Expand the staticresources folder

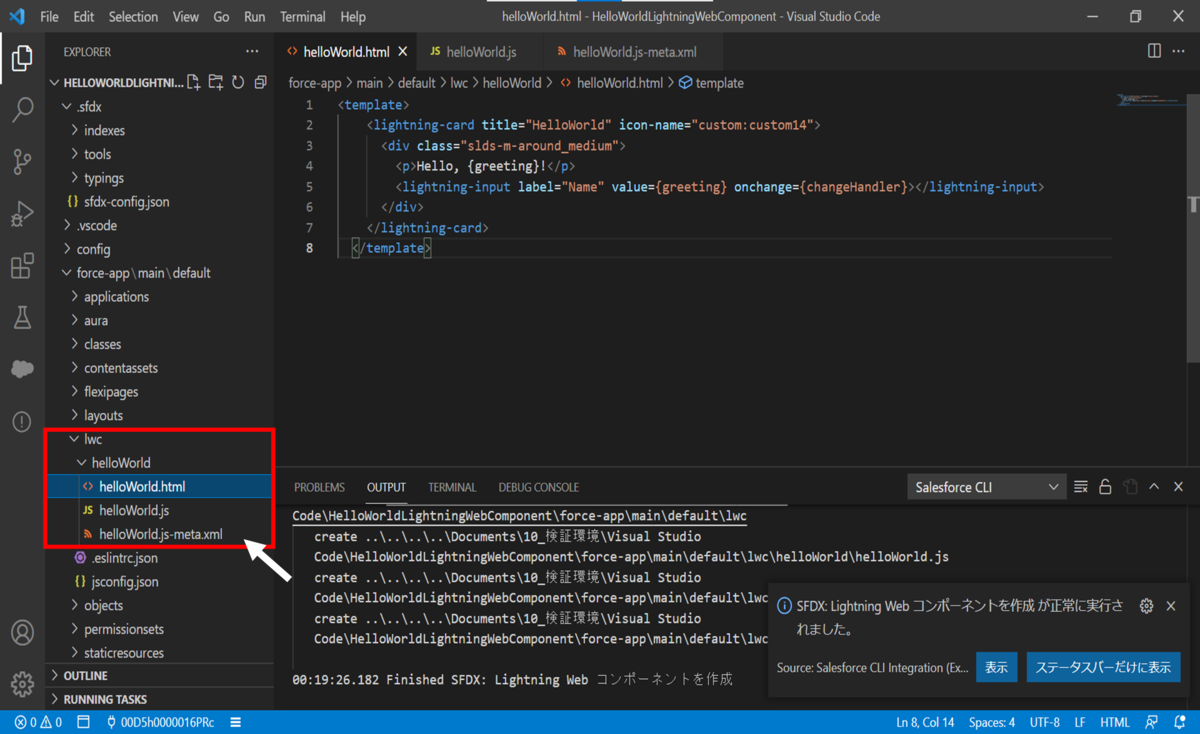pyautogui.click(x=124, y=653)
